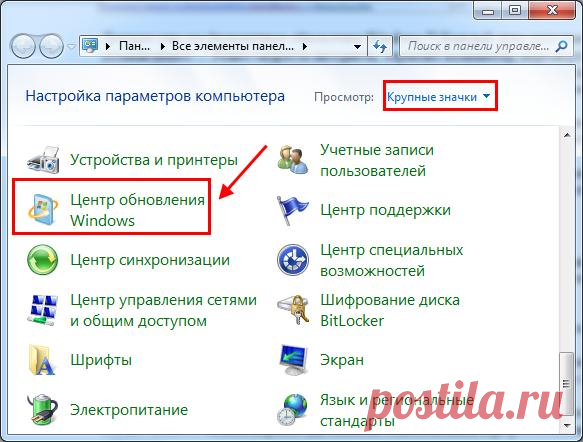Image resolution: width=583 pixels, height=442 pixels.
Task: Click the search magnifier icon
Action: tap(561, 46)
